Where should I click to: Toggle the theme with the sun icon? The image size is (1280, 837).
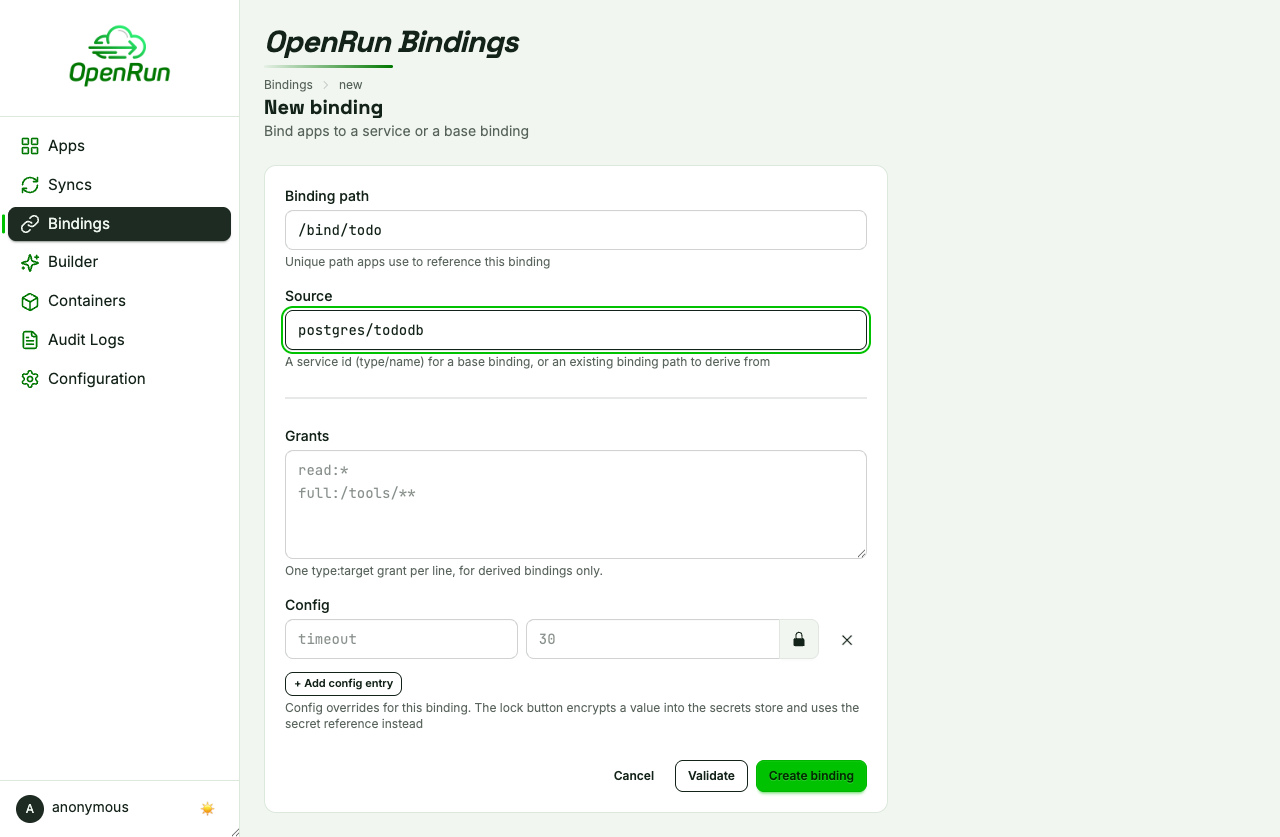tap(208, 808)
